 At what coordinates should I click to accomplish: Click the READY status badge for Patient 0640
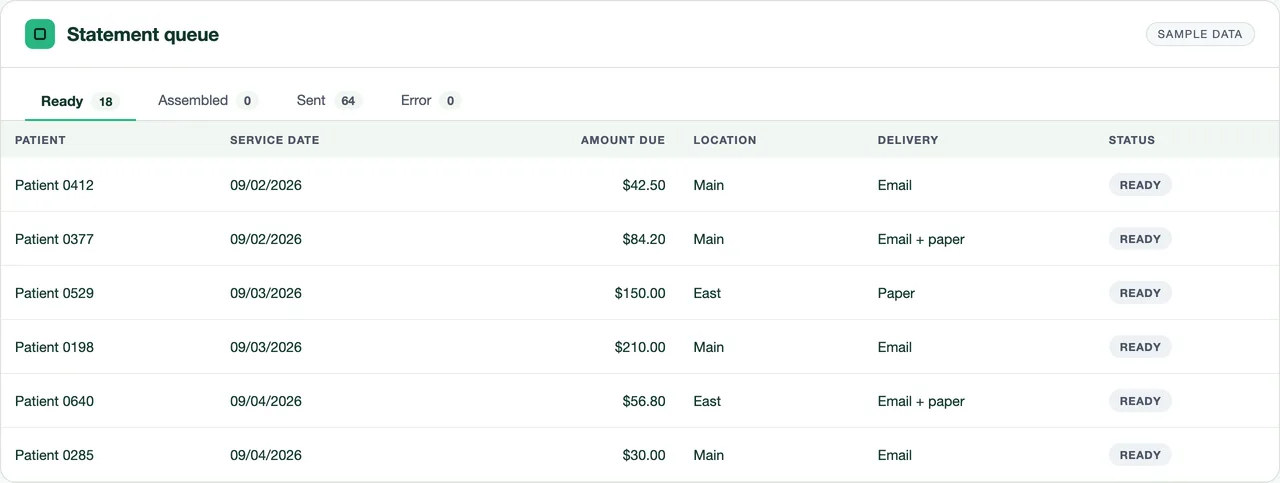pyautogui.click(x=1140, y=401)
